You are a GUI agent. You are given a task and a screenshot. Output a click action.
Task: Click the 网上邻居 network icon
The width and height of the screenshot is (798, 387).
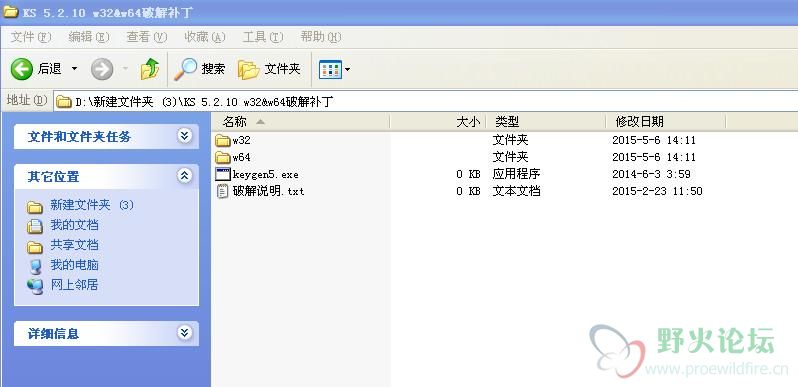coord(35,286)
